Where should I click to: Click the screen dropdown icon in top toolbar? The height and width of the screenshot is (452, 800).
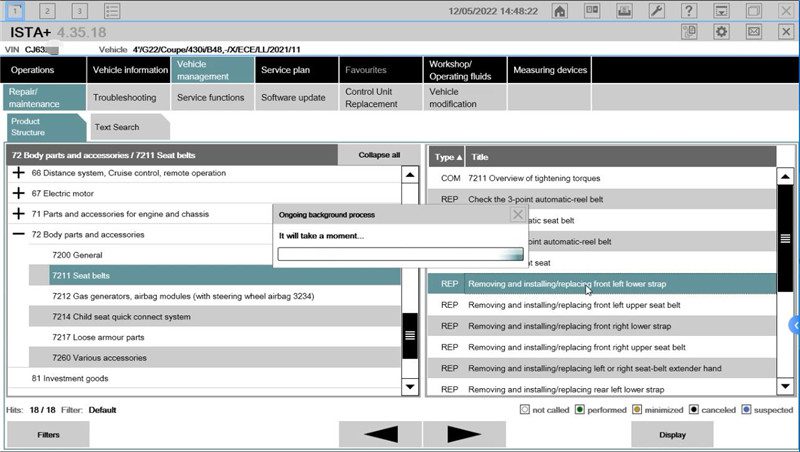click(721, 11)
